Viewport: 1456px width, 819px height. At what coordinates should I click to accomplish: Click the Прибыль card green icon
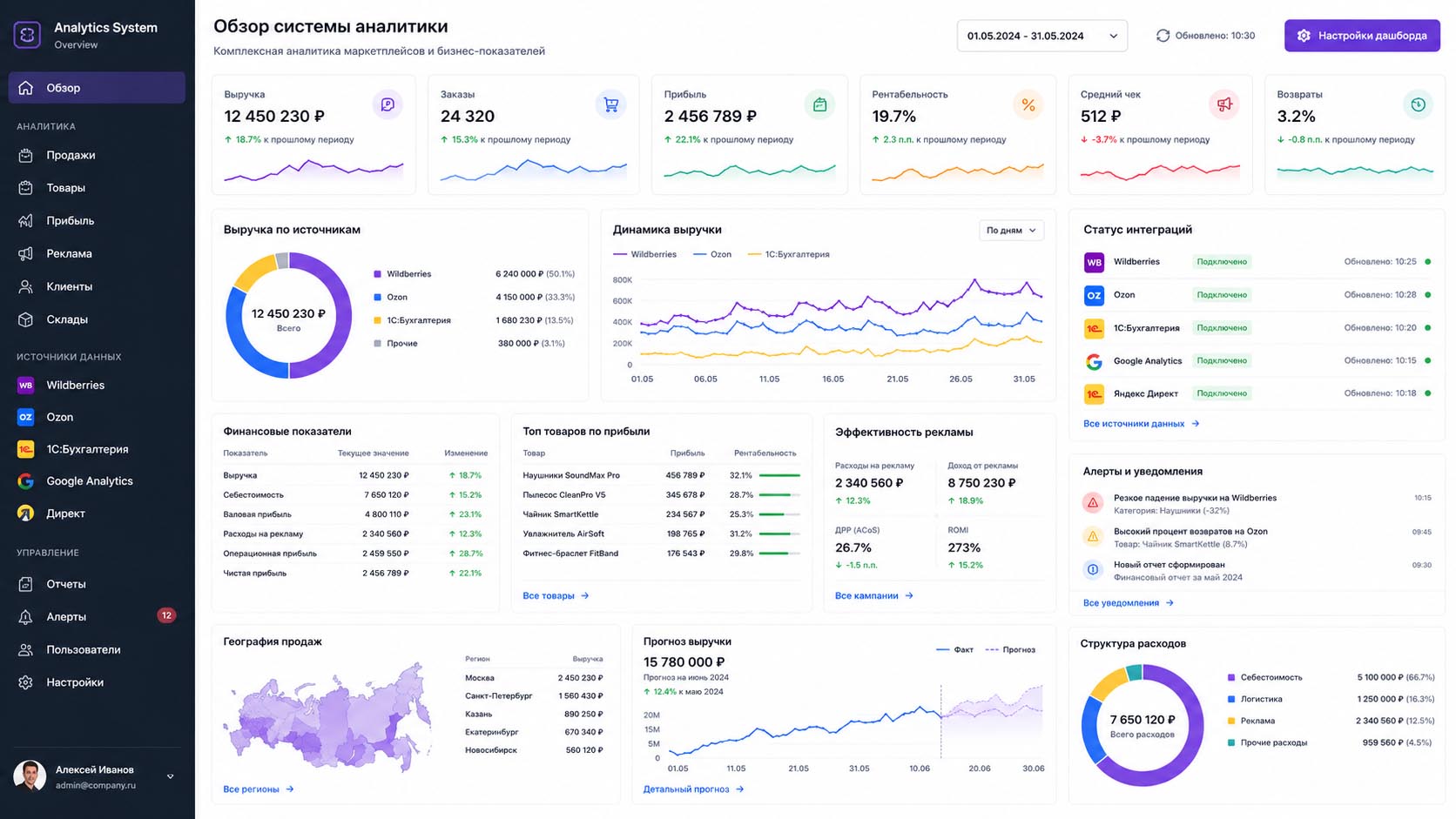click(x=819, y=104)
